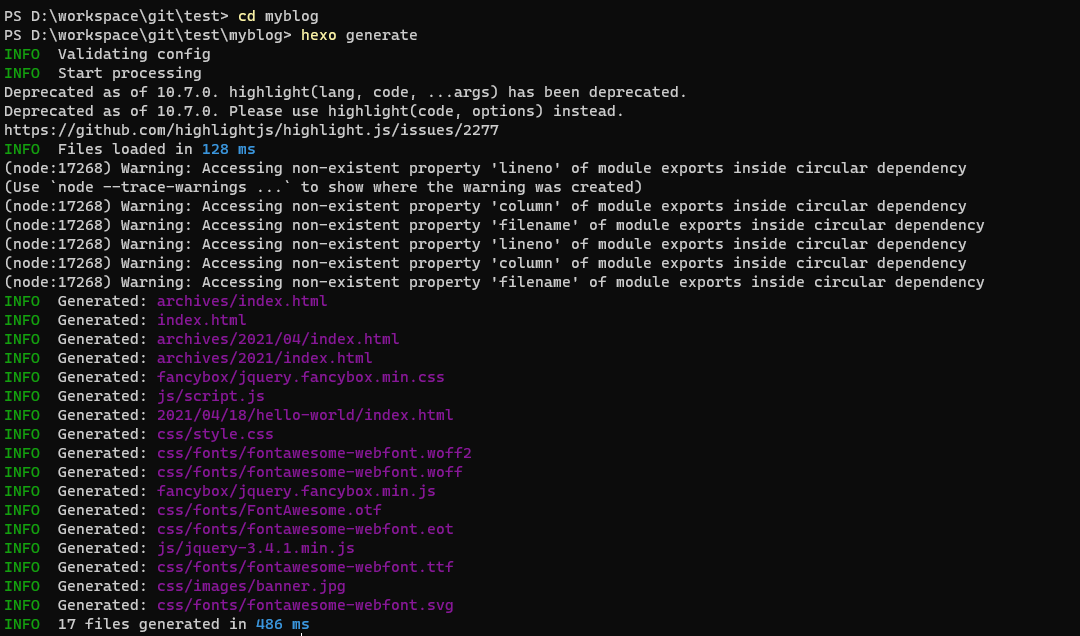Click the "Validating config" info line
Image resolution: width=1080 pixels, height=636 pixels.
click(134, 54)
